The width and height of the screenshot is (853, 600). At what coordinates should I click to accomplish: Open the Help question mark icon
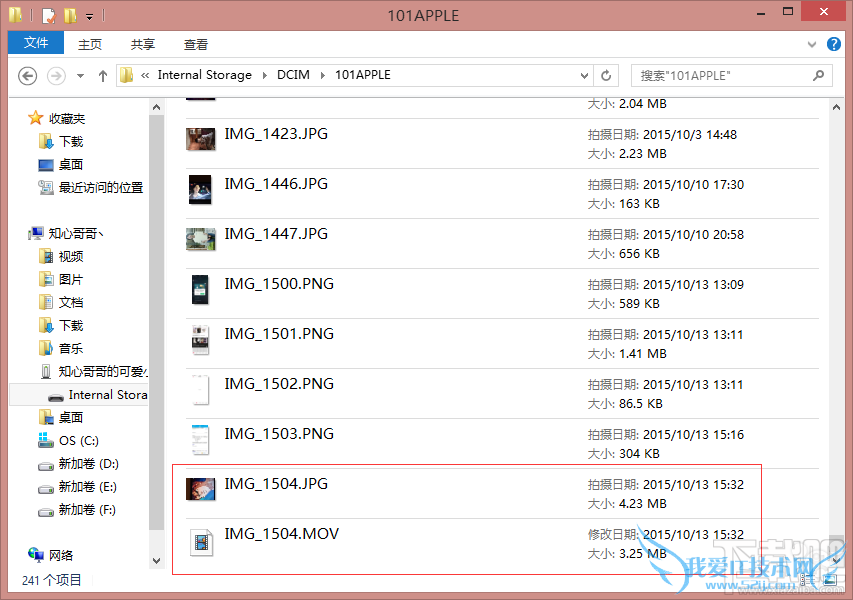[833, 44]
